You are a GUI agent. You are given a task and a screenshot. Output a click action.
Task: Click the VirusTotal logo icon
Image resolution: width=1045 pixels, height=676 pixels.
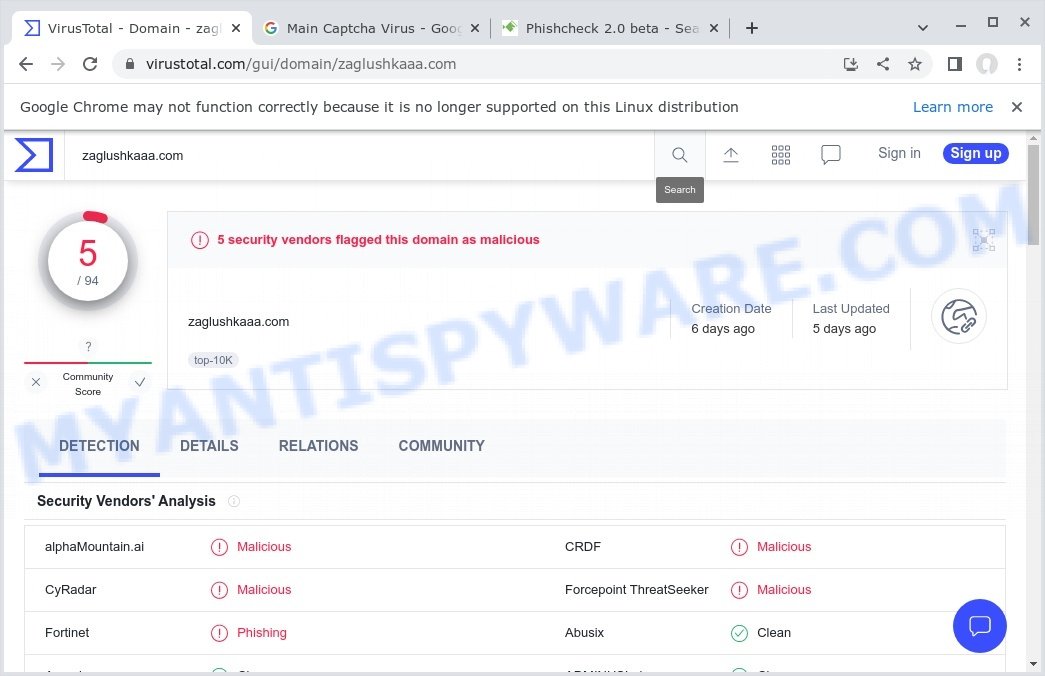(33, 155)
